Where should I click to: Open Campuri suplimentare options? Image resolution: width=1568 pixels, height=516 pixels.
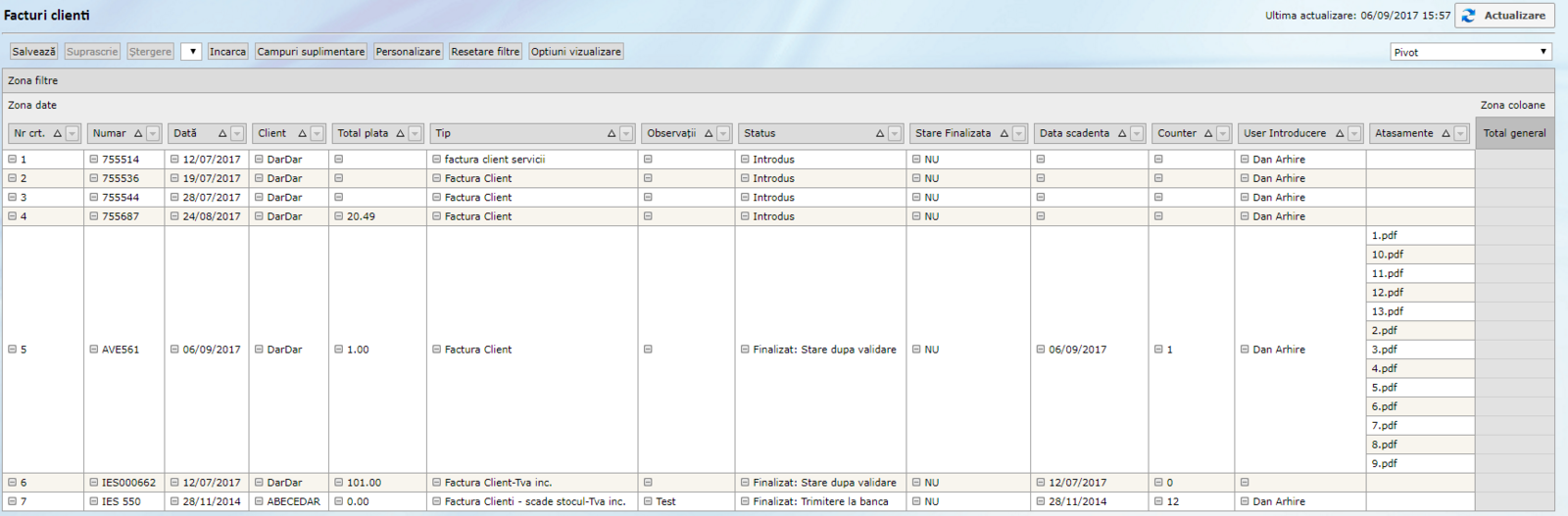[x=311, y=52]
